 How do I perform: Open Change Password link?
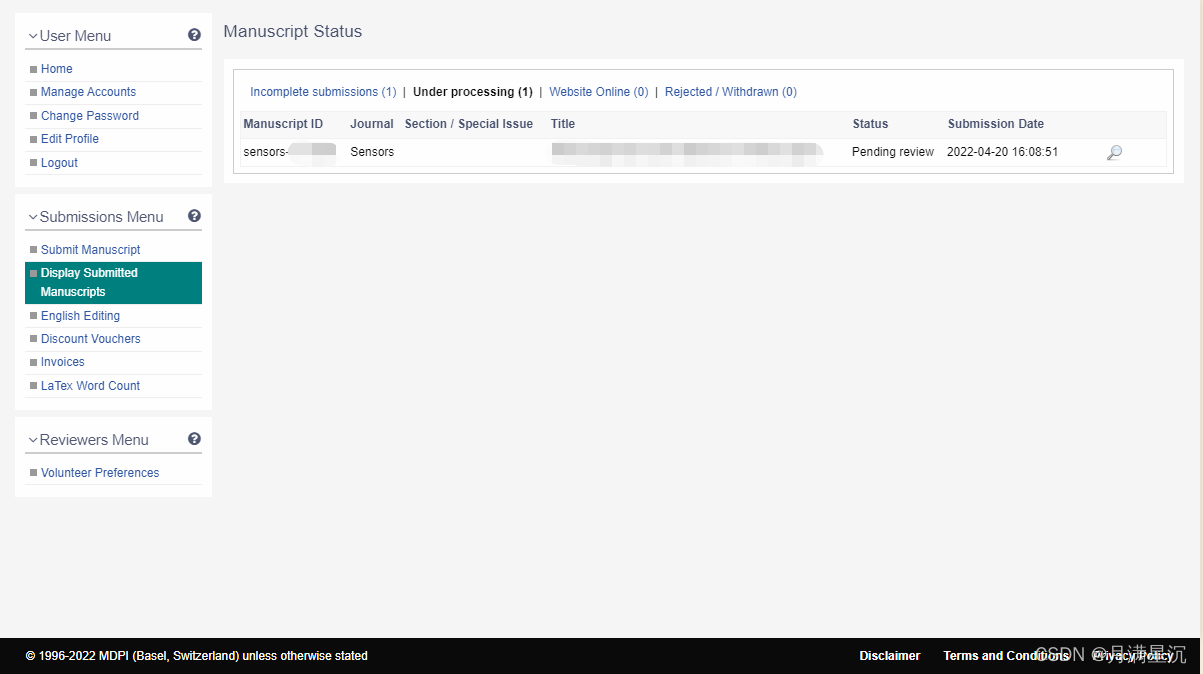click(90, 116)
